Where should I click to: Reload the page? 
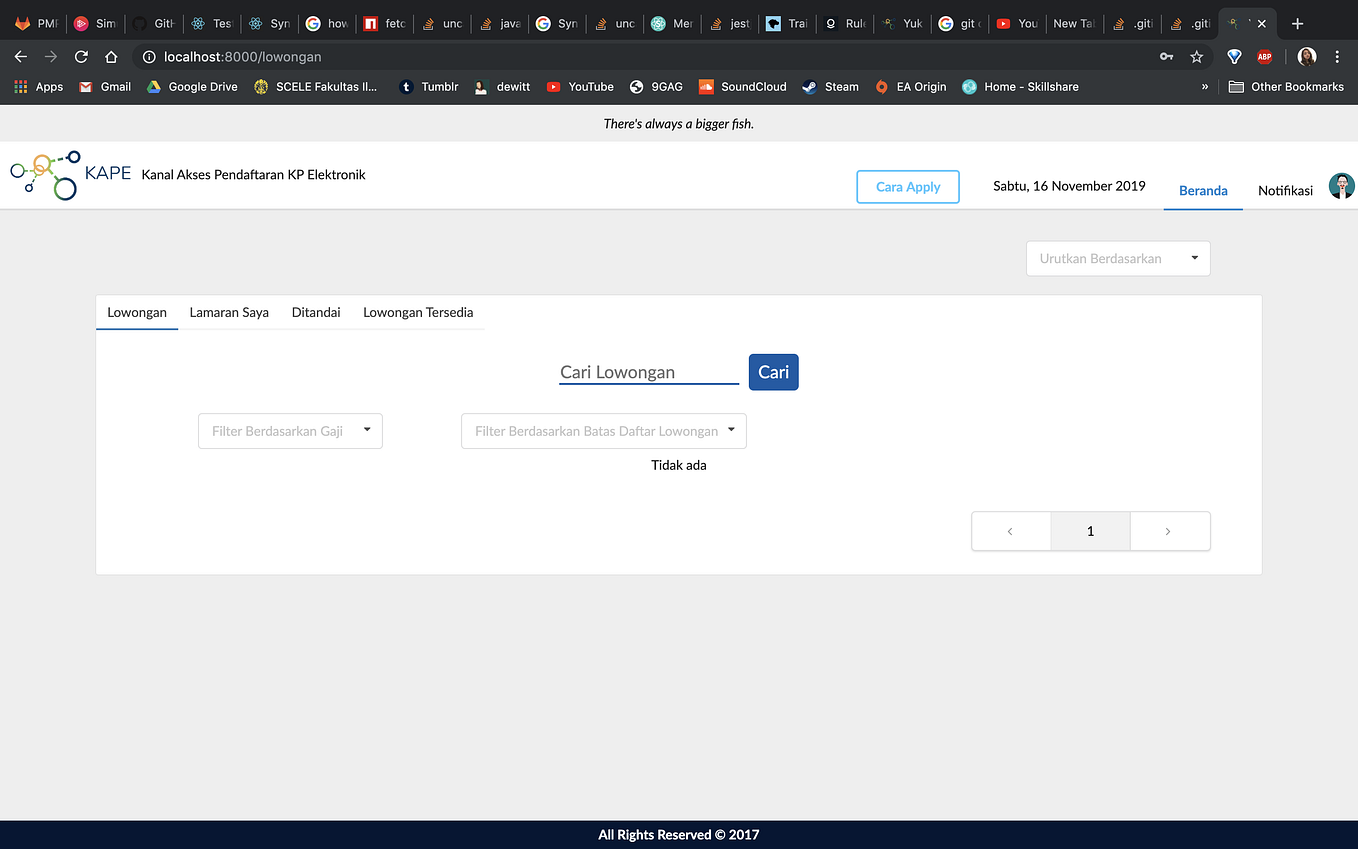point(82,57)
